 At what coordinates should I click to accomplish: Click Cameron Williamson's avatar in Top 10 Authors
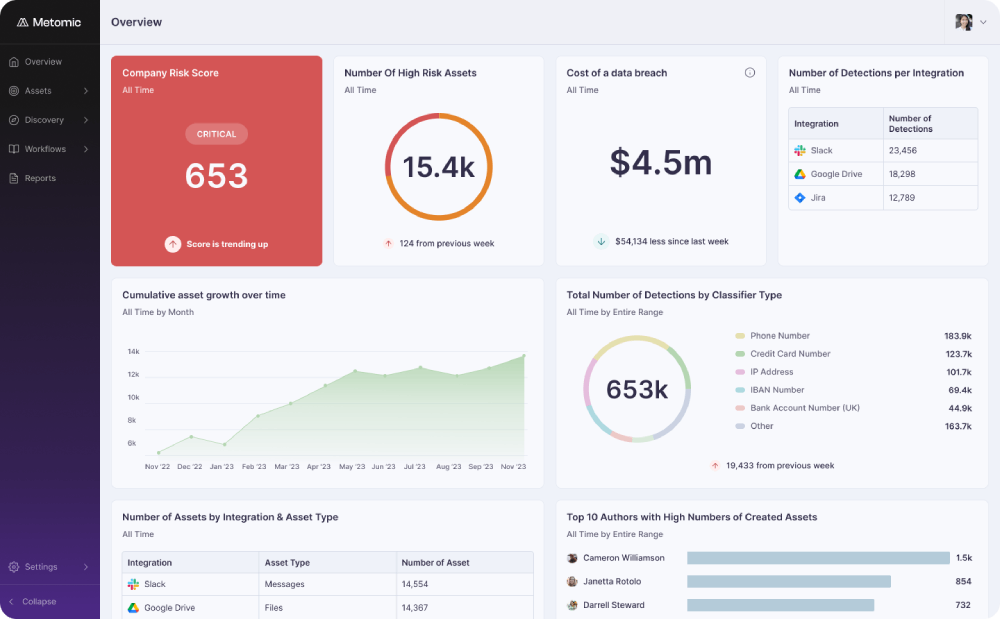[572, 558]
